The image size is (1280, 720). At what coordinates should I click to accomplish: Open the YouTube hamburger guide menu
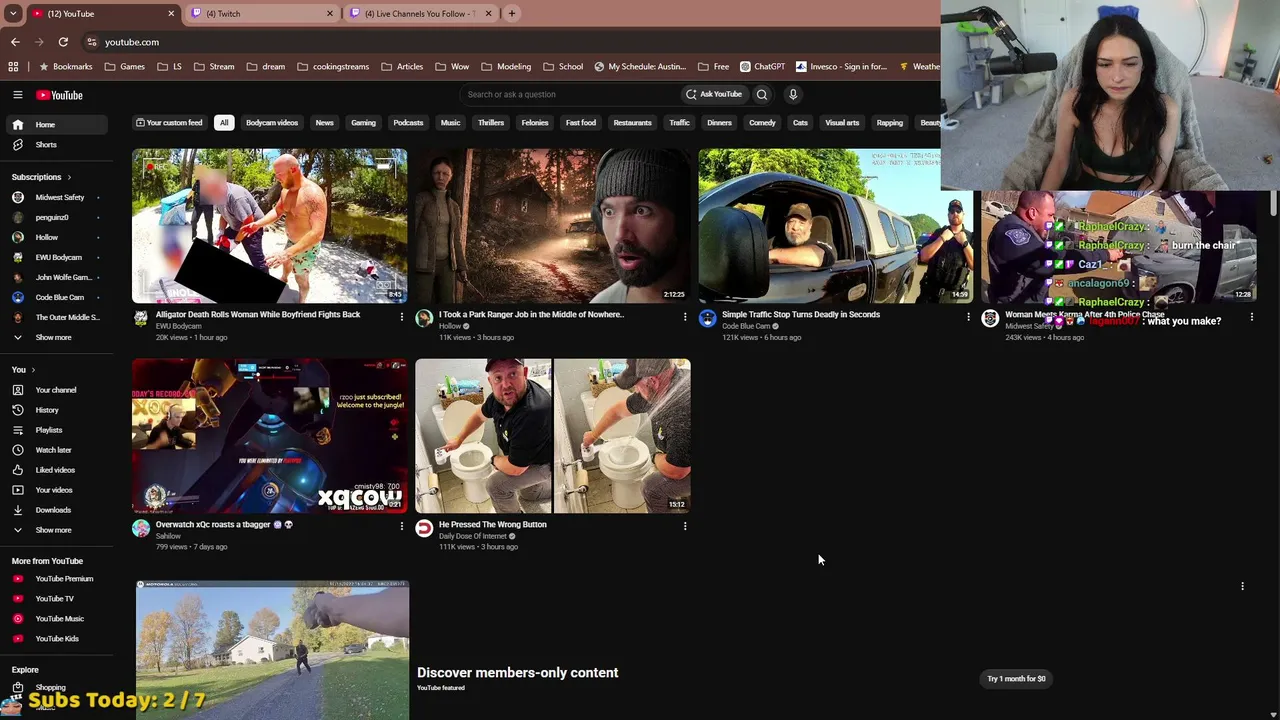(18, 95)
